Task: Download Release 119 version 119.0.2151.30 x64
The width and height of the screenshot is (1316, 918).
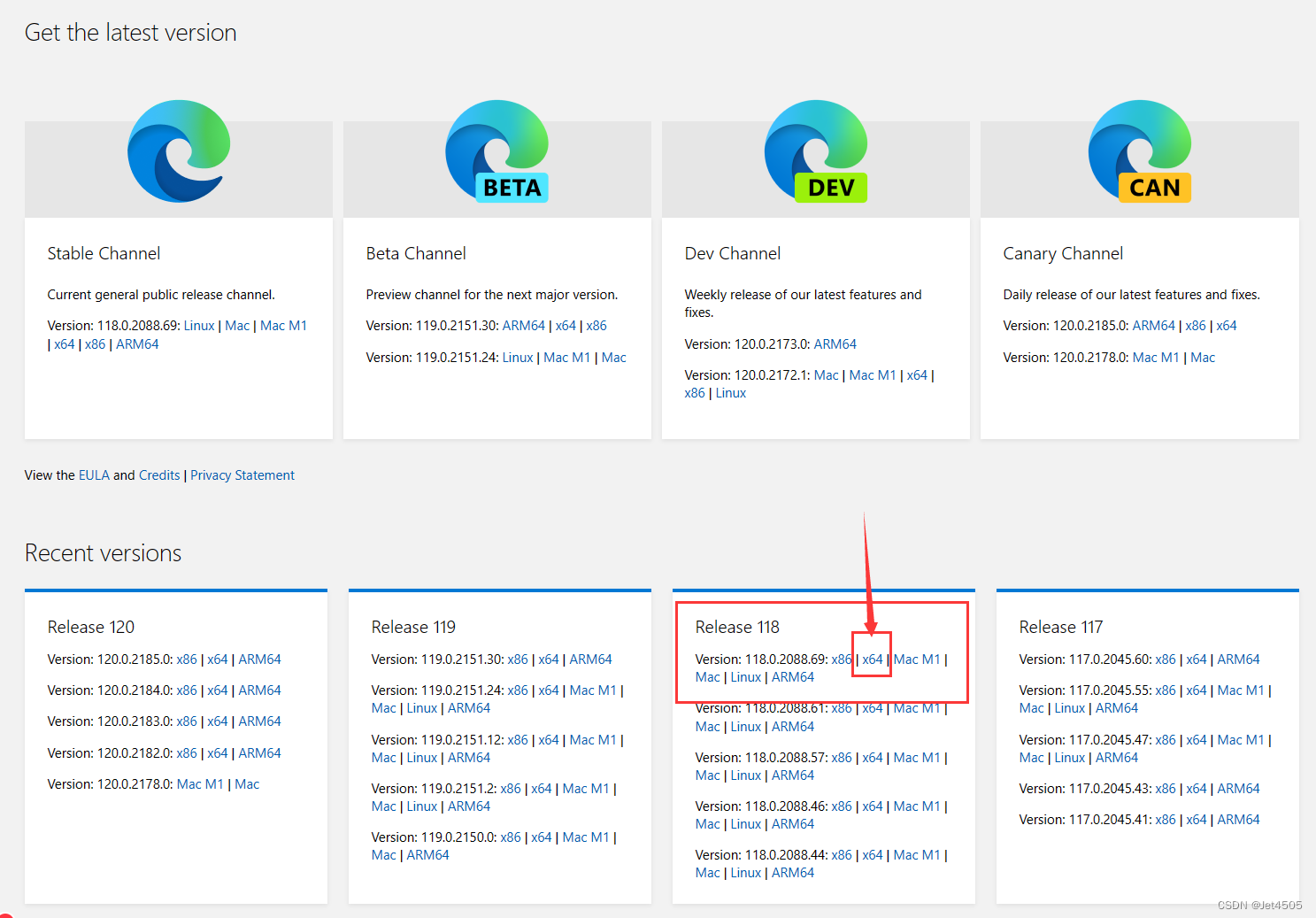Action: pos(549,660)
